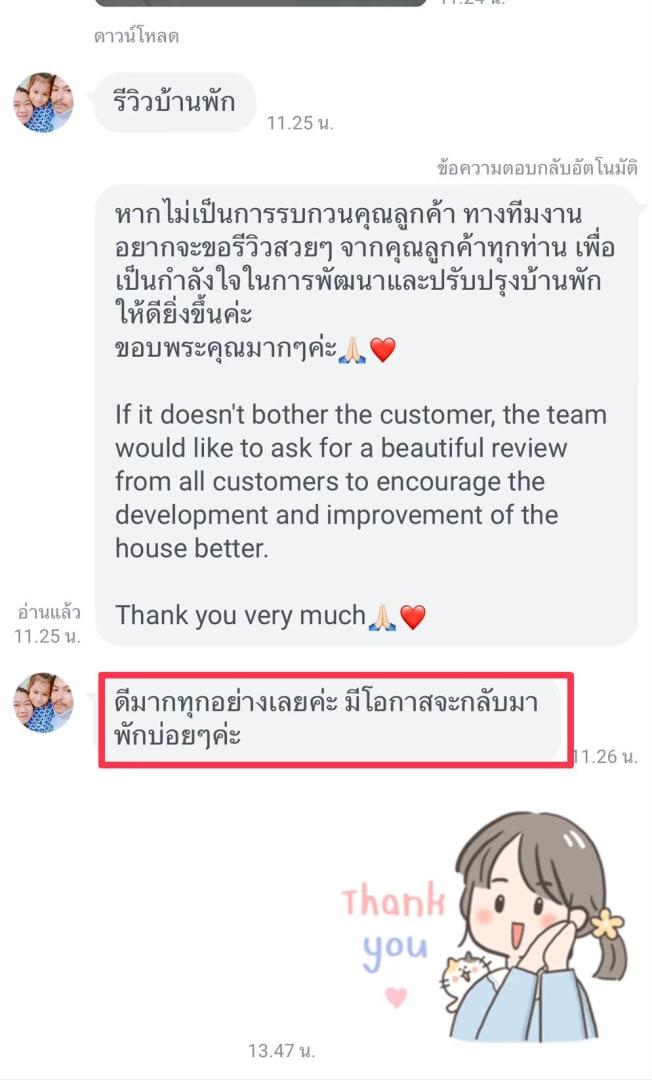The height and width of the screenshot is (1080, 652).
Task: Tap the cat on the sticker
Action: 463,975
